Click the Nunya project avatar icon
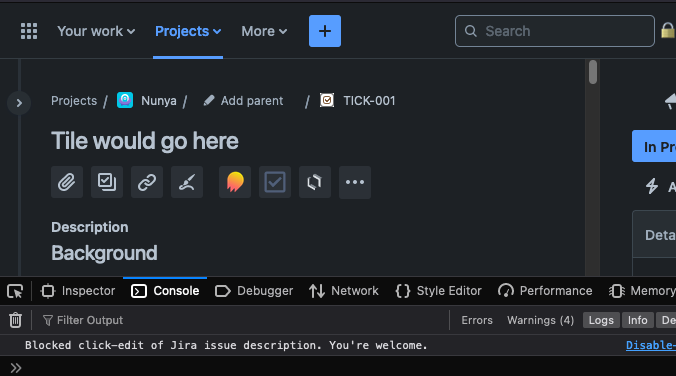Image resolution: width=676 pixels, height=376 pixels. [125, 100]
